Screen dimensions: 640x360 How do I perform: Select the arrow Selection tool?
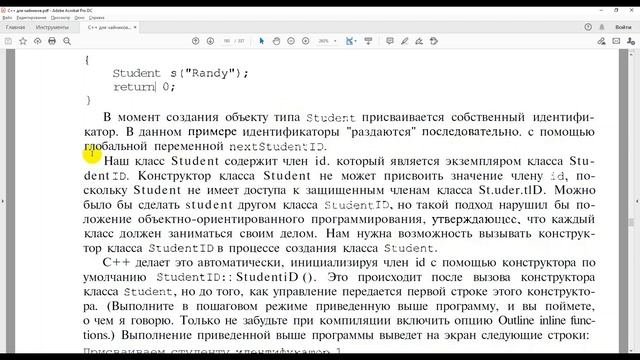(262, 41)
